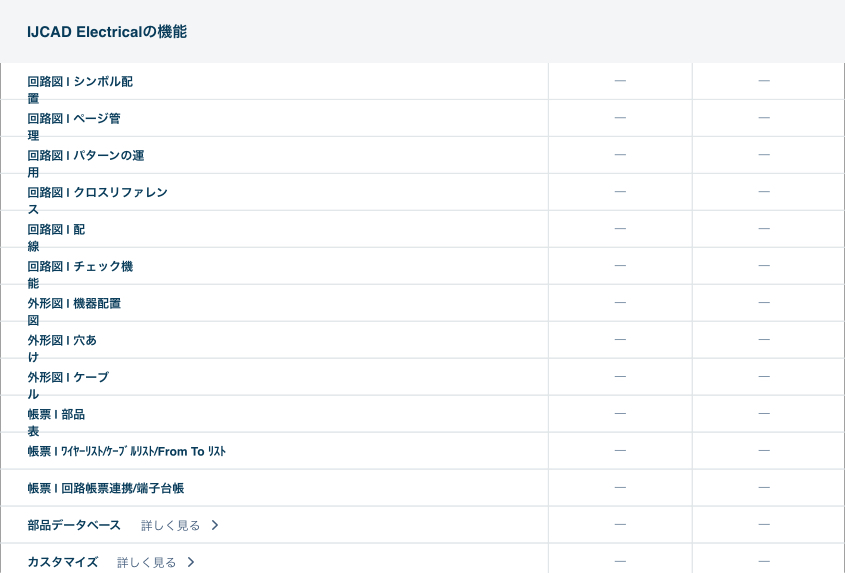Screen dimensions: 845x573
Task: Select the 回路図 ページ管理 row label
Action: pyautogui.click(x=74, y=119)
